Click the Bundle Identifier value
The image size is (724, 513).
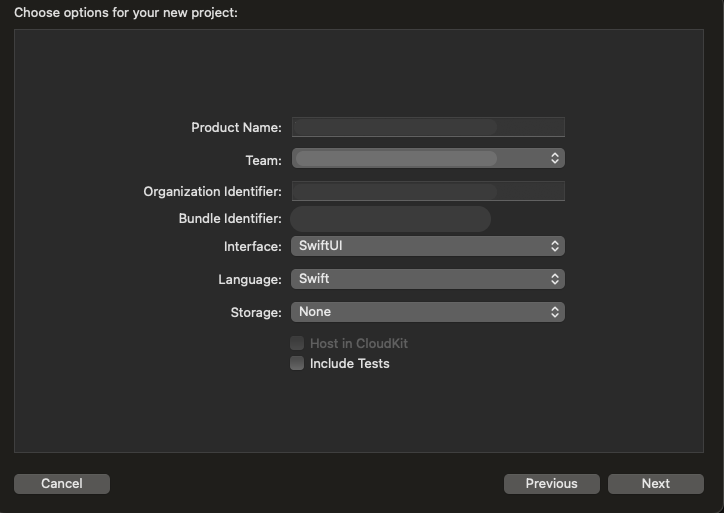(x=390, y=219)
